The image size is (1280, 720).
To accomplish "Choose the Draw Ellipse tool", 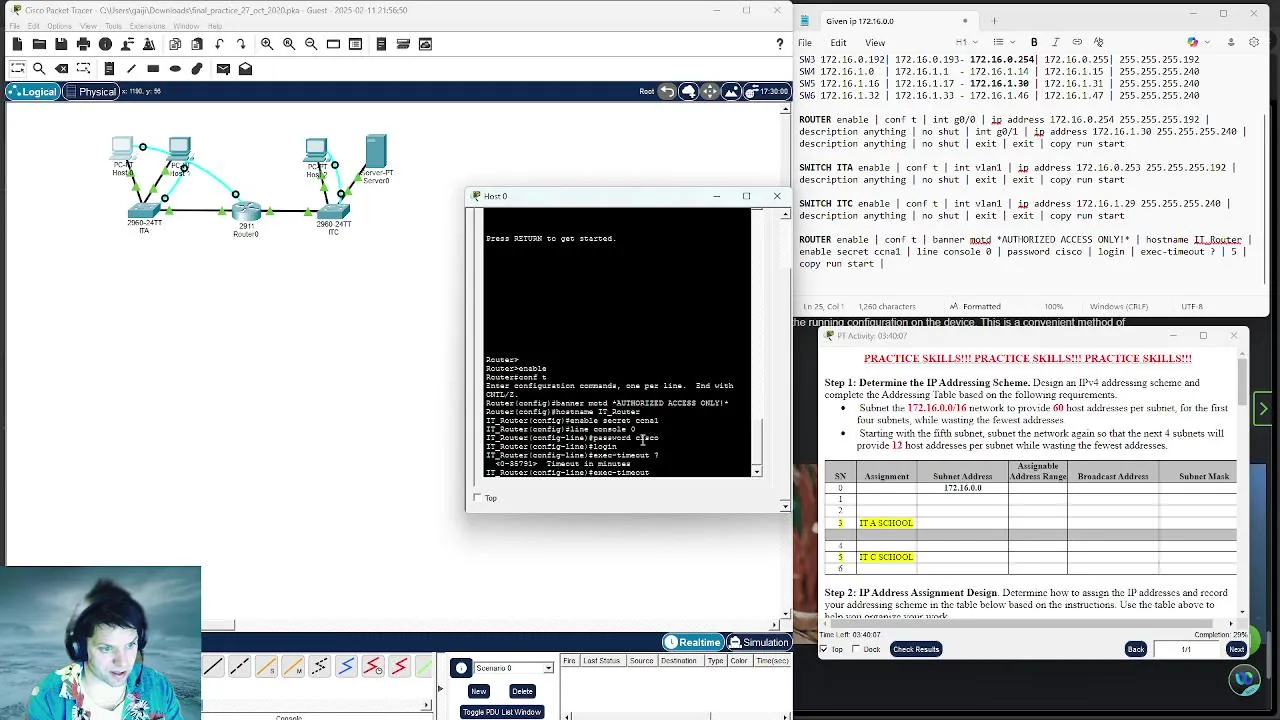I will click(x=175, y=69).
